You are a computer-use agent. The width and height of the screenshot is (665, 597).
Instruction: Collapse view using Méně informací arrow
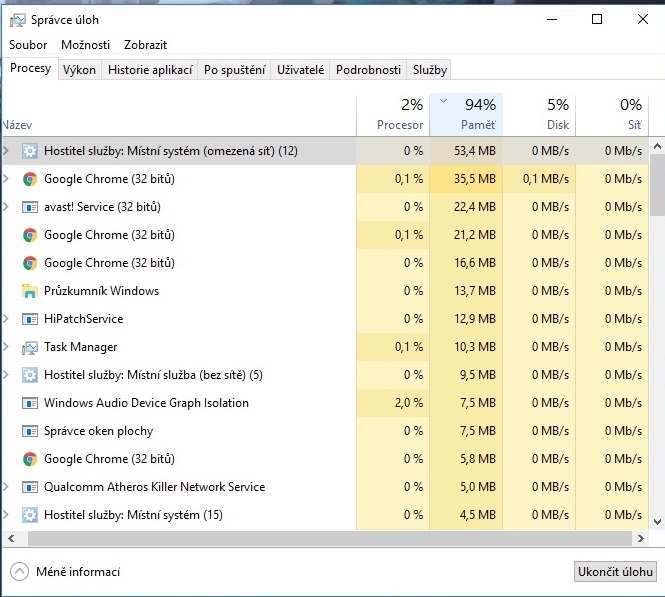click(20, 572)
